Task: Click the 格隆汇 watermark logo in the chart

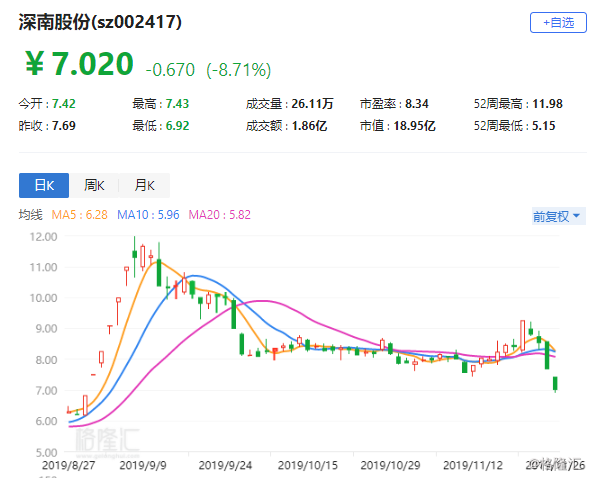Action: [x=107, y=440]
